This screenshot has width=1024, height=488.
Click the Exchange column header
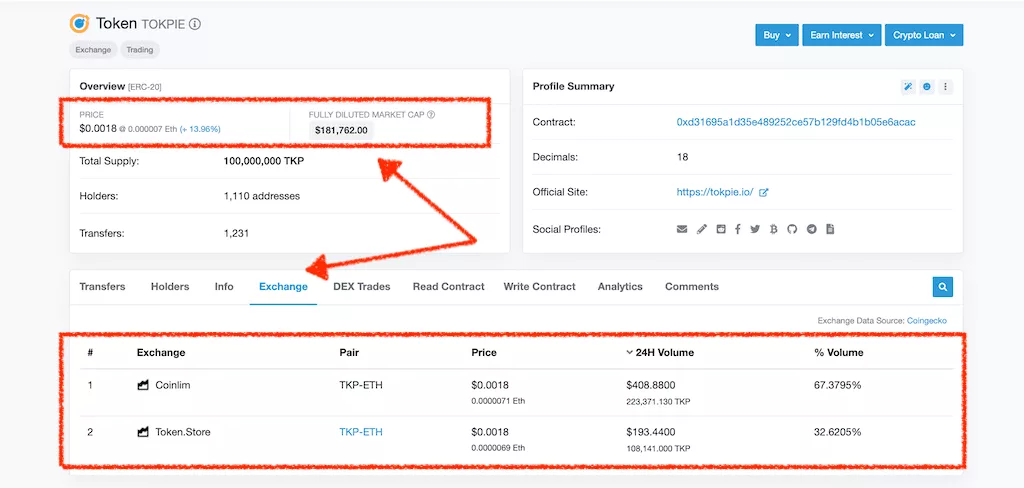click(x=161, y=352)
